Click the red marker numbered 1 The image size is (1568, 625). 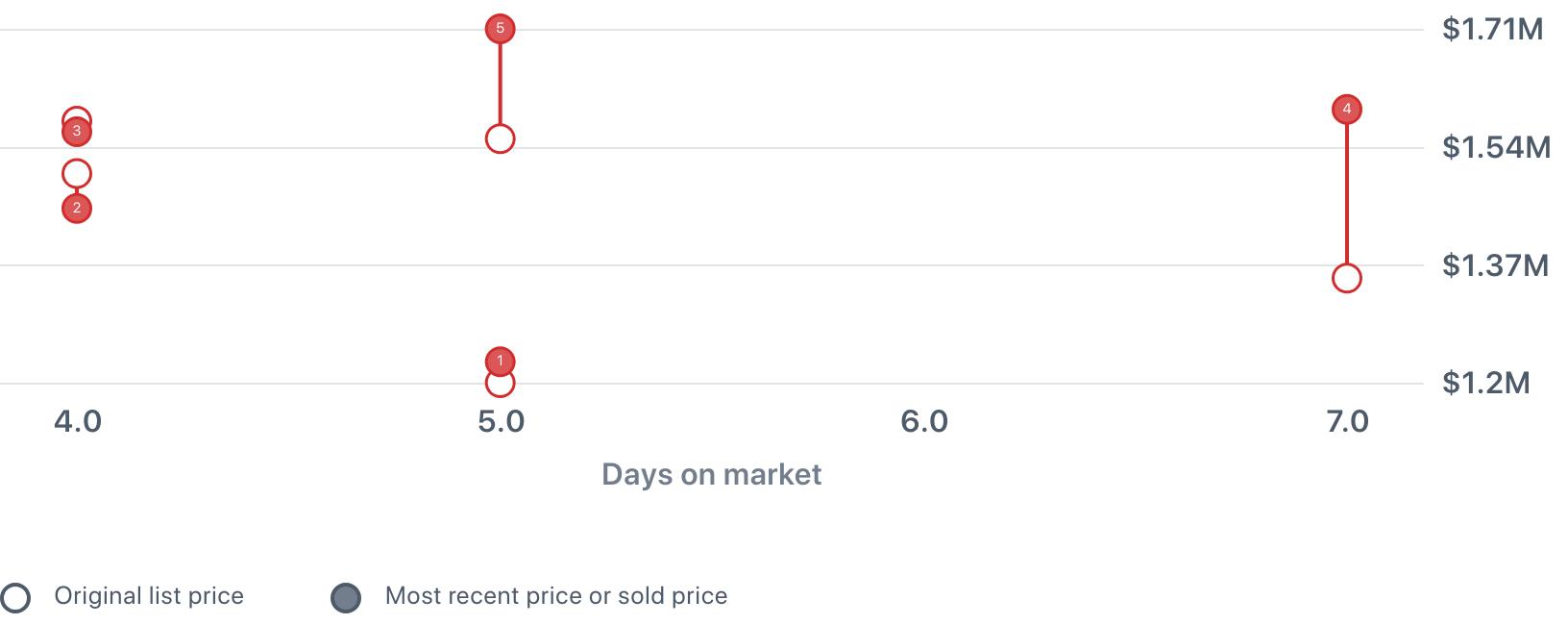point(500,361)
